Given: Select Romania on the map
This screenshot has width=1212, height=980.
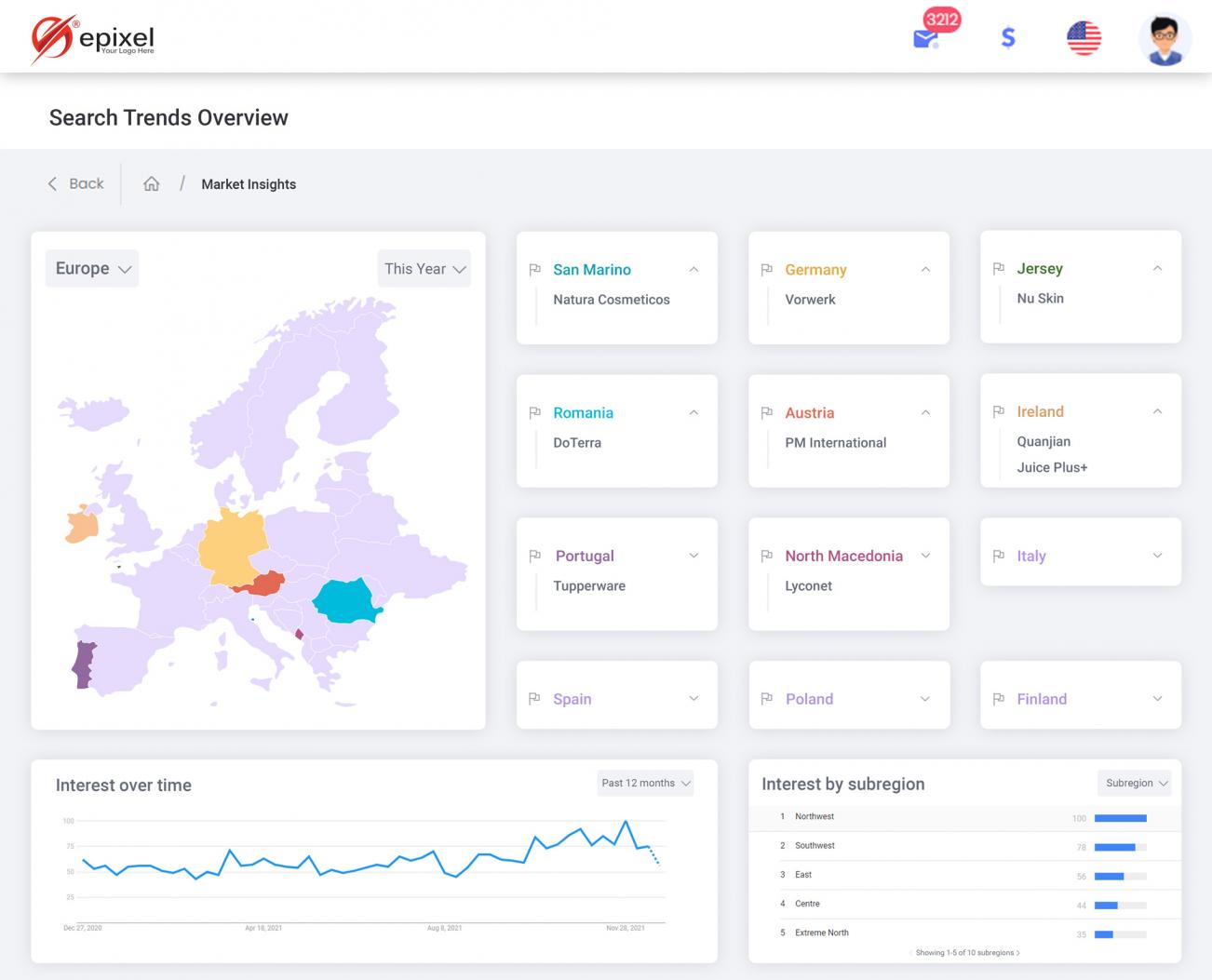Looking at the screenshot, I should (346, 600).
